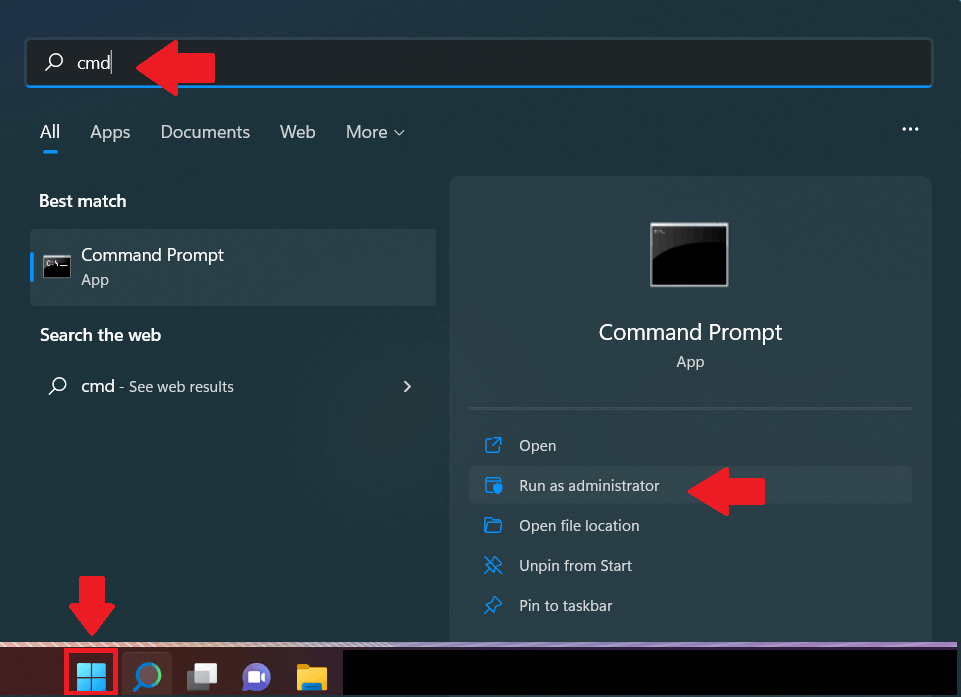Viewport: 961px width, 697px height.
Task: Expand the More dropdown filter
Action: tap(375, 132)
